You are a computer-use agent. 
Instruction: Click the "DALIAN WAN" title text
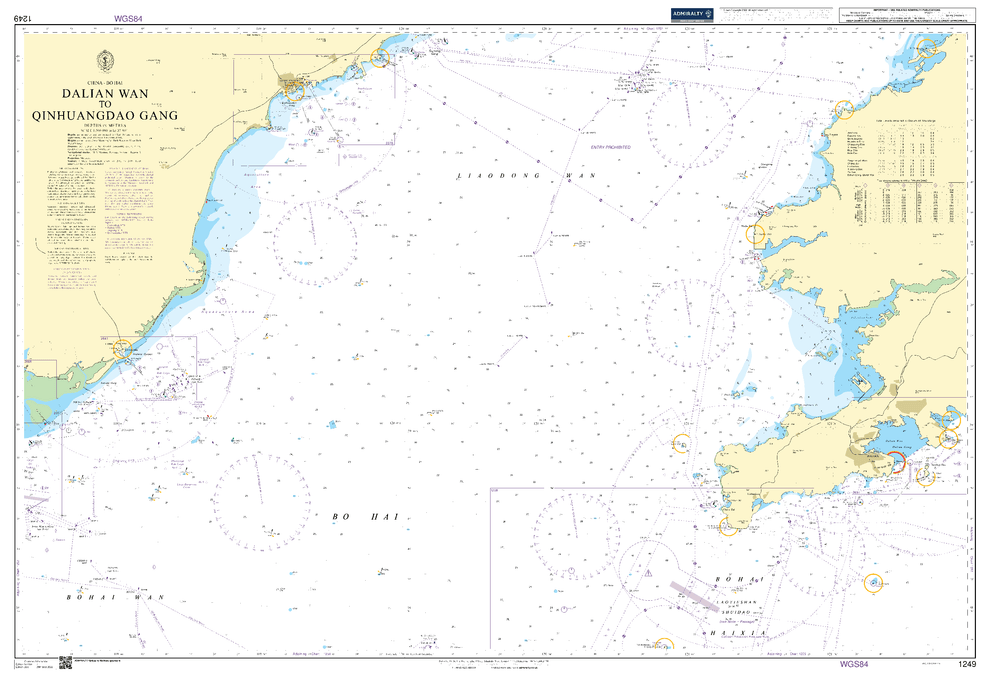105,93
